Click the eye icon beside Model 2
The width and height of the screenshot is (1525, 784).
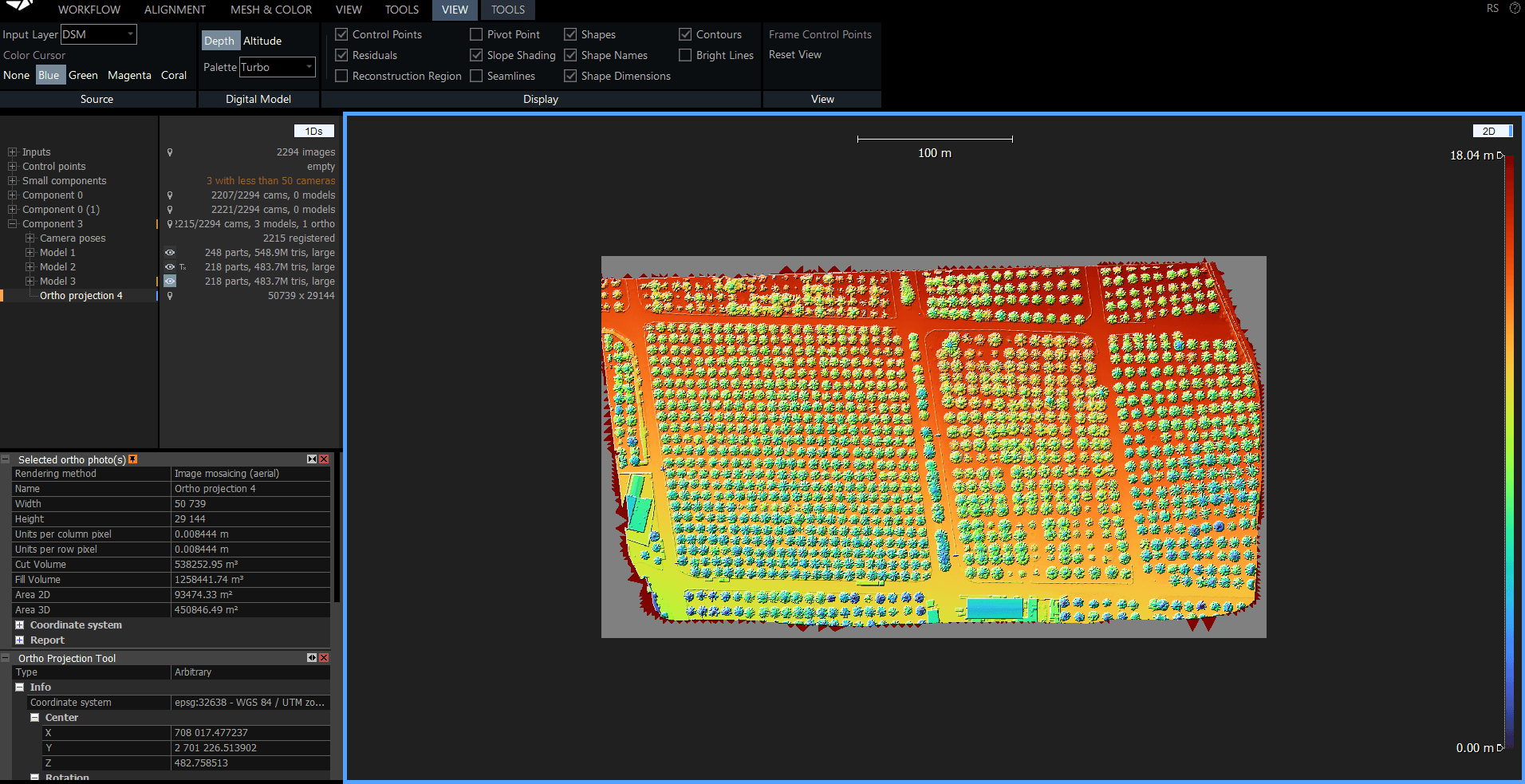[x=169, y=267]
